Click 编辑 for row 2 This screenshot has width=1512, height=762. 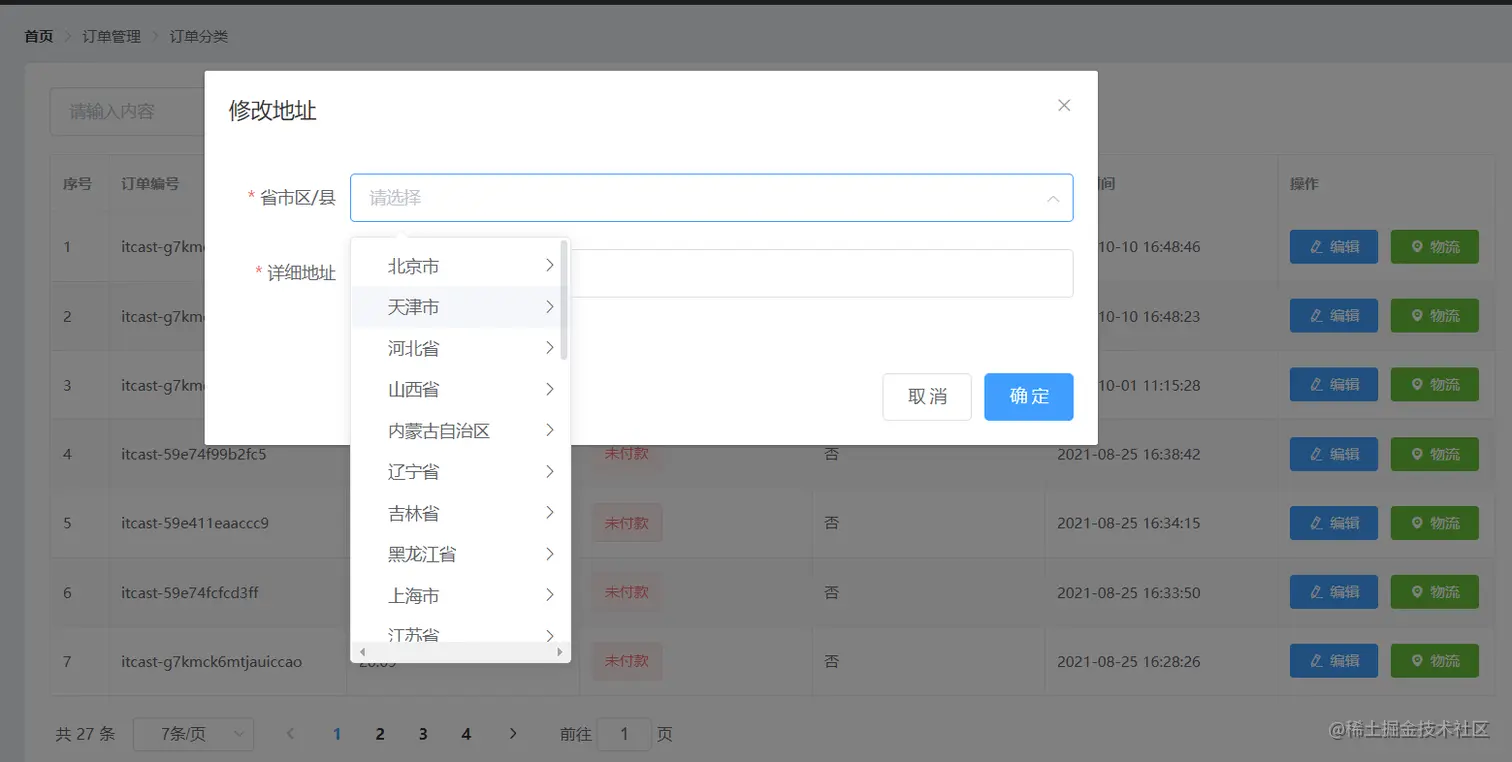[1334, 316]
